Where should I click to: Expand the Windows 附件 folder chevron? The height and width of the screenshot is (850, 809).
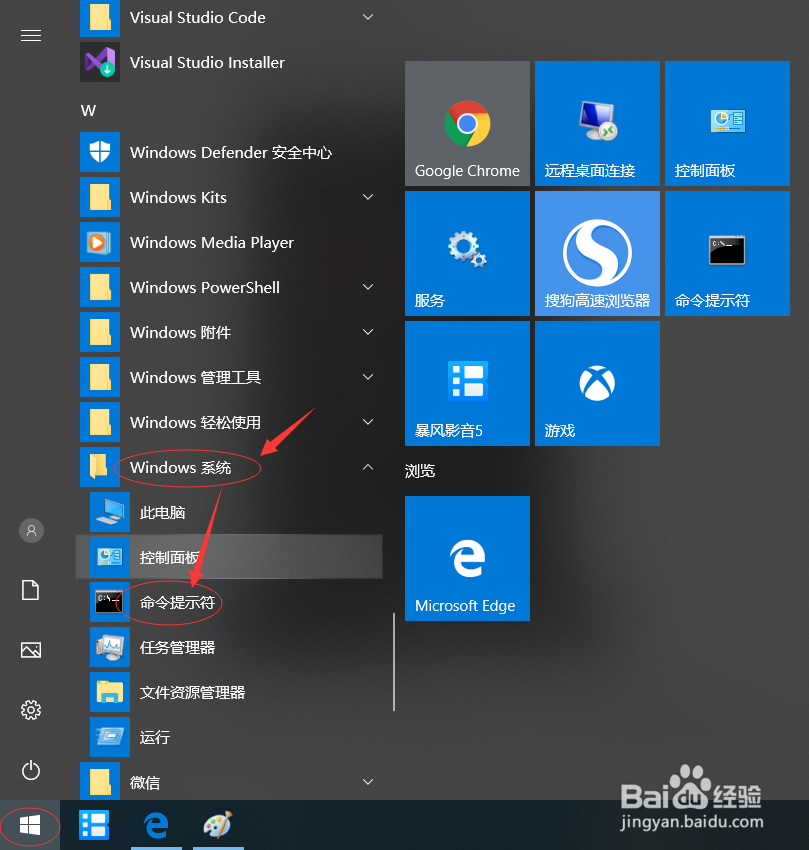(368, 332)
